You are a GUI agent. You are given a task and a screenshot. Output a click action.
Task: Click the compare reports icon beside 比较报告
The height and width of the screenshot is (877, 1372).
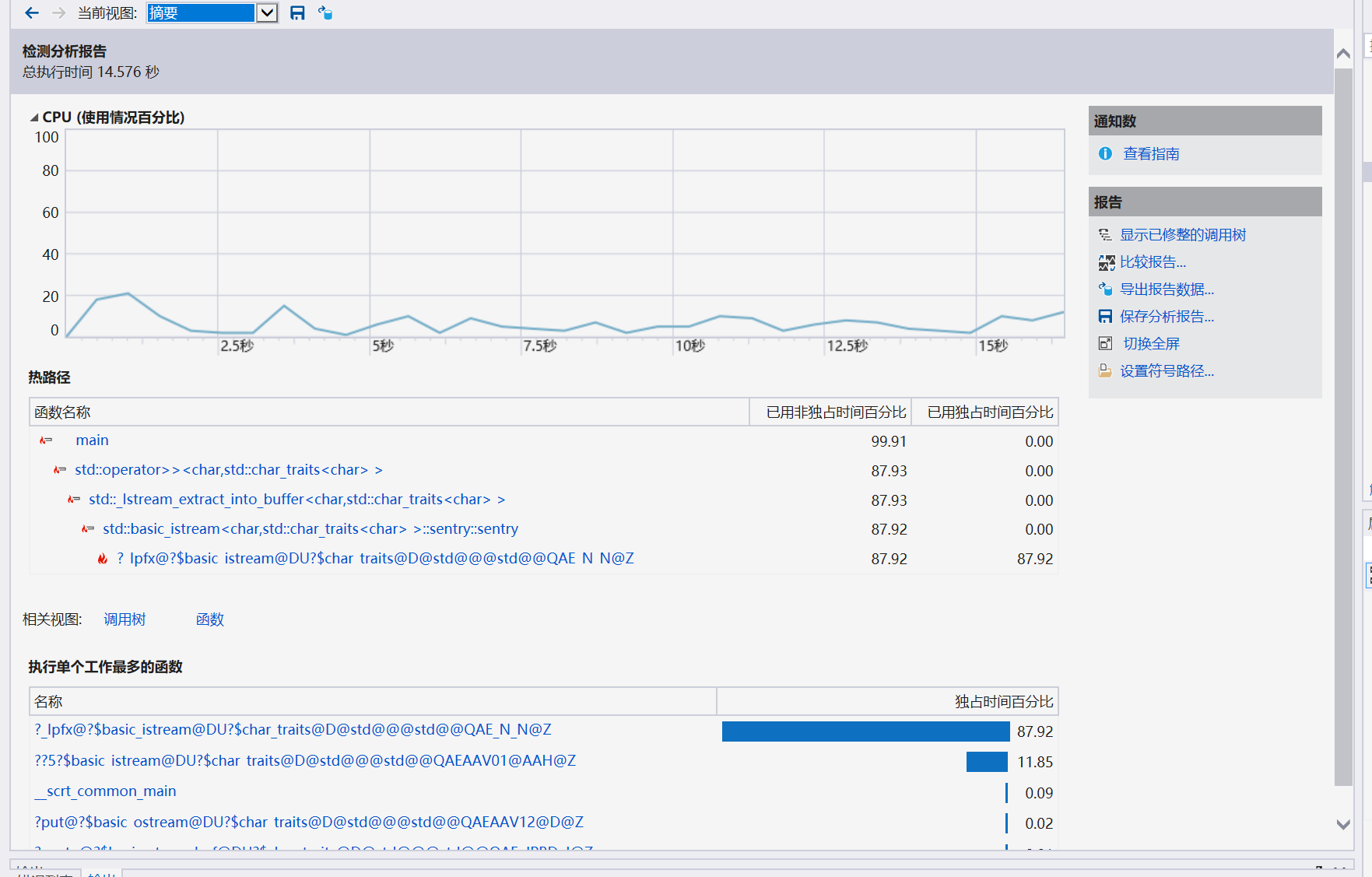pos(1106,263)
